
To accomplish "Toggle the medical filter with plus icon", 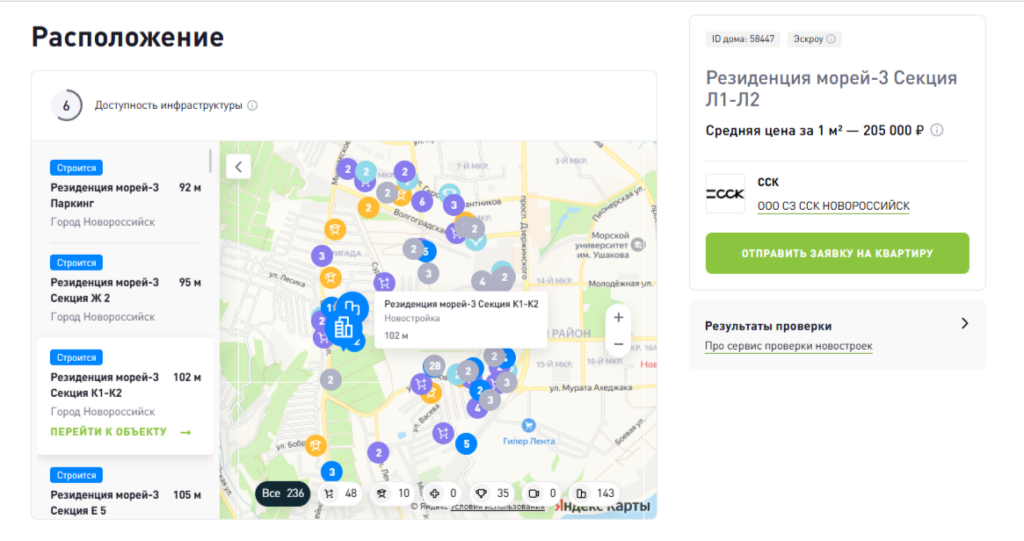I will coord(443,494).
